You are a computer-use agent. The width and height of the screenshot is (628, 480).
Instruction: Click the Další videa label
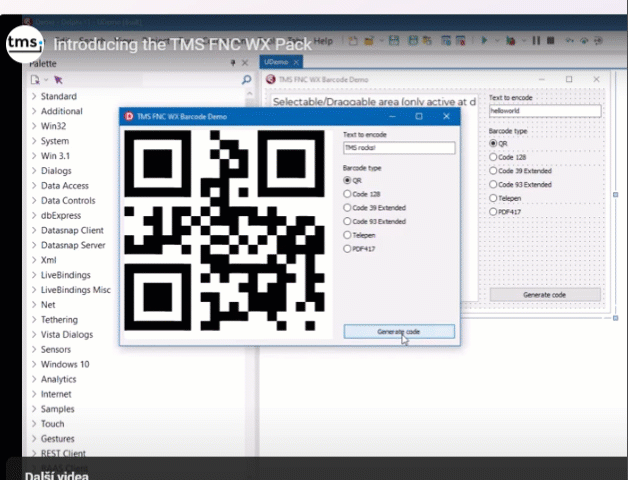pyautogui.click(x=56, y=475)
